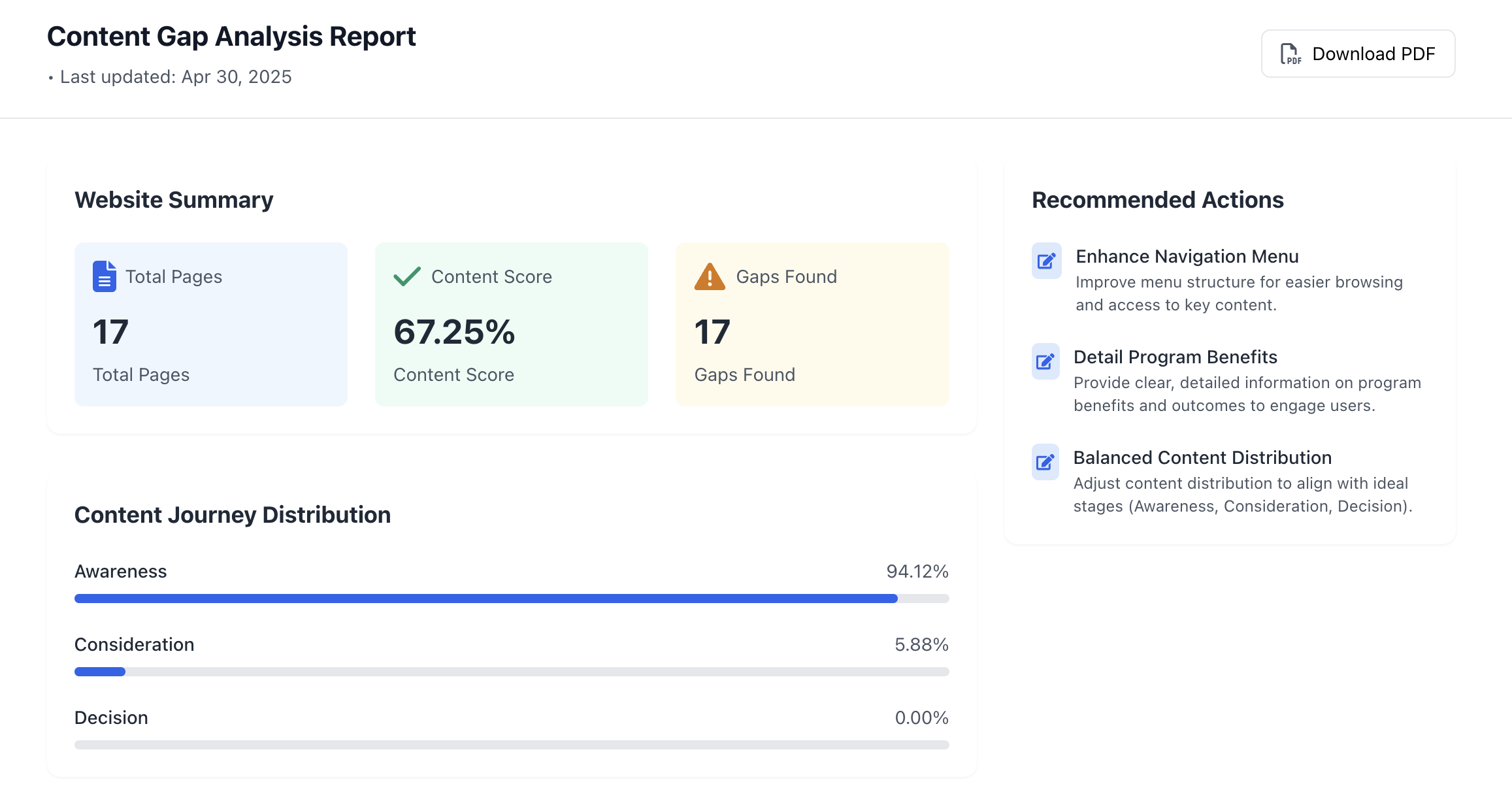Click the PDF document icon
The width and height of the screenshot is (1512, 805).
1289,53
